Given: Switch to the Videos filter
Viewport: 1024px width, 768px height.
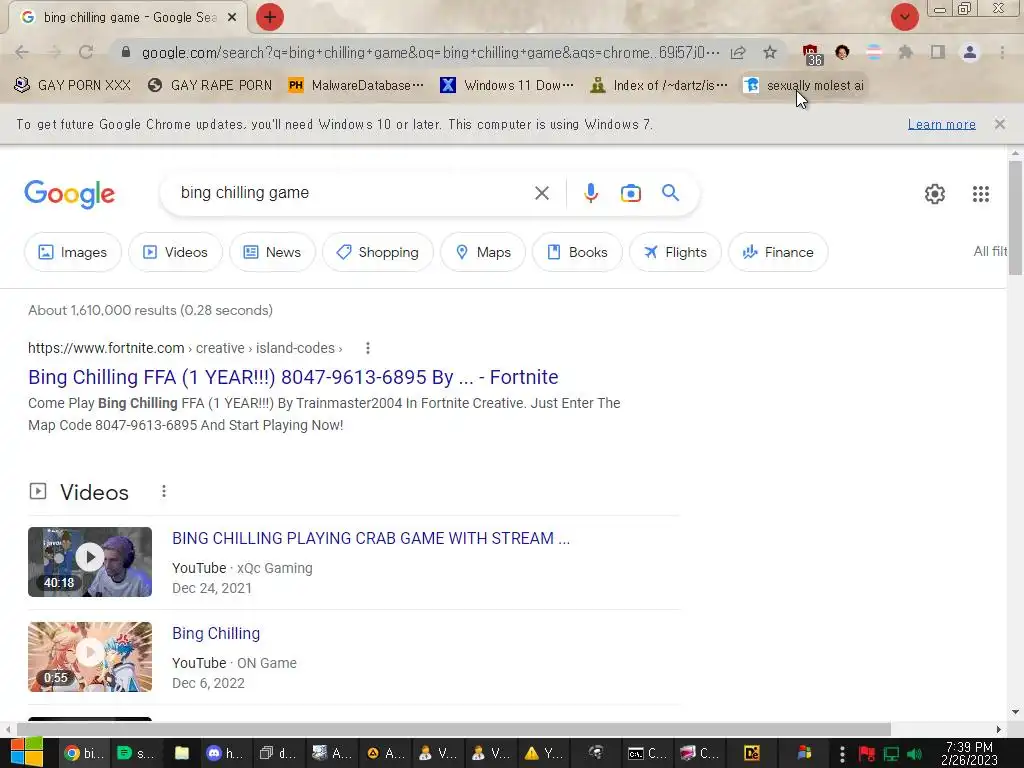Looking at the screenshot, I should (x=175, y=252).
